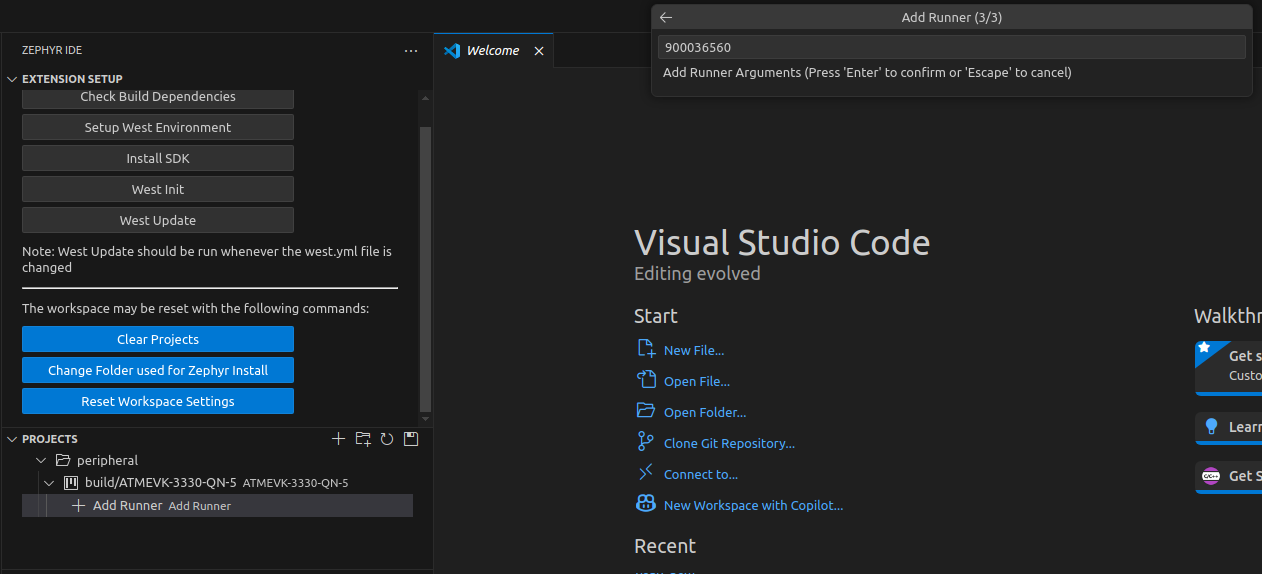This screenshot has height=574, width=1262.
Task: Click the Connect to remote icon
Action: click(x=646, y=473)
